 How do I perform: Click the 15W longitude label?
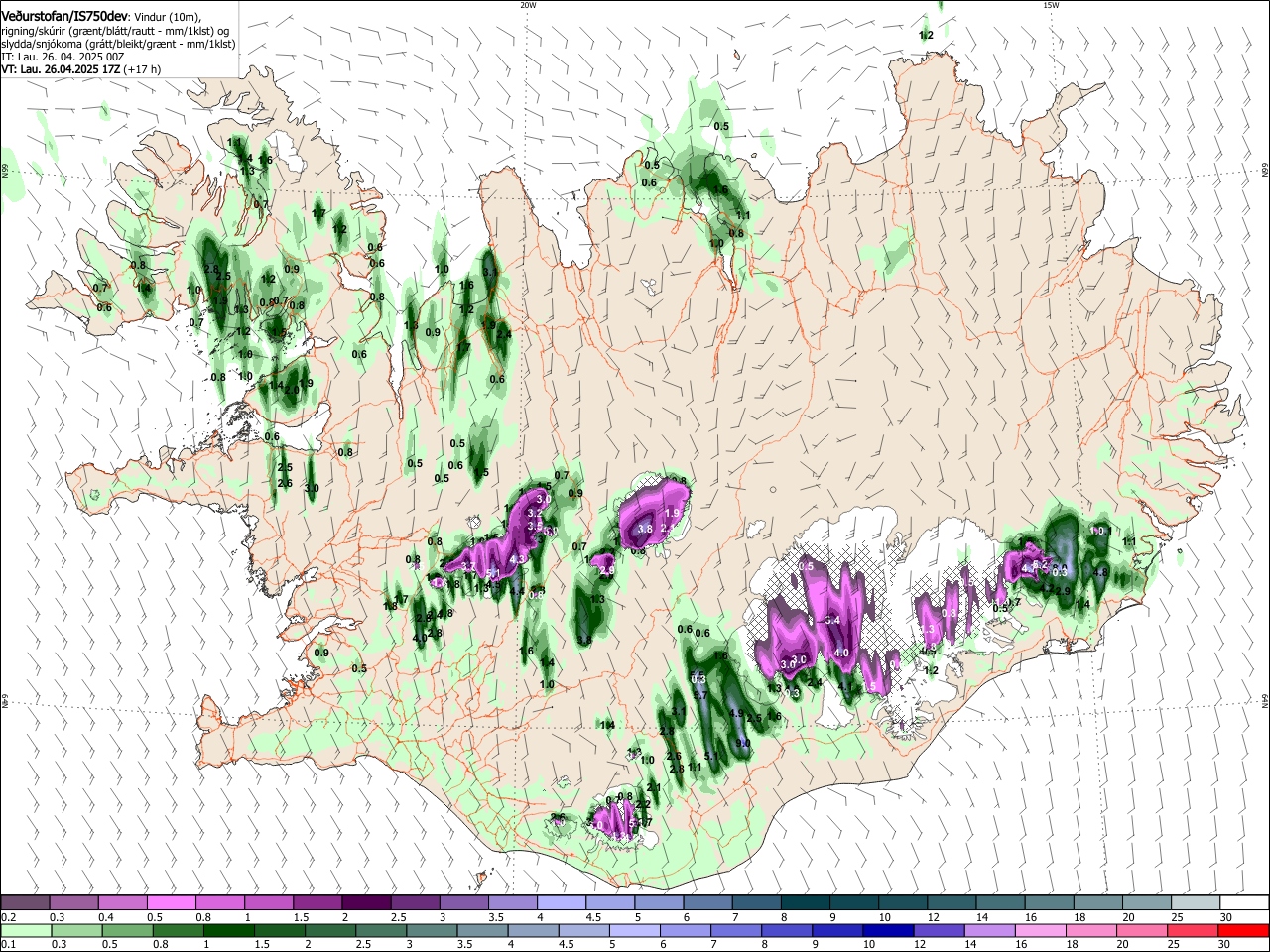[x=1051, y=5]
